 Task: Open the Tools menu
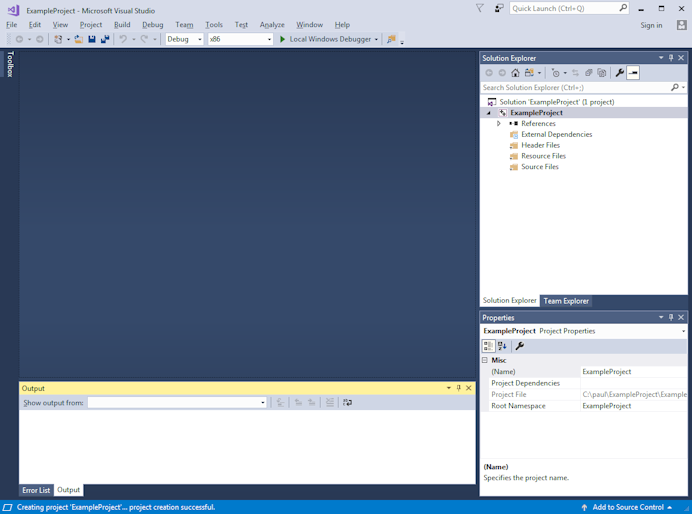click(214, 25)
